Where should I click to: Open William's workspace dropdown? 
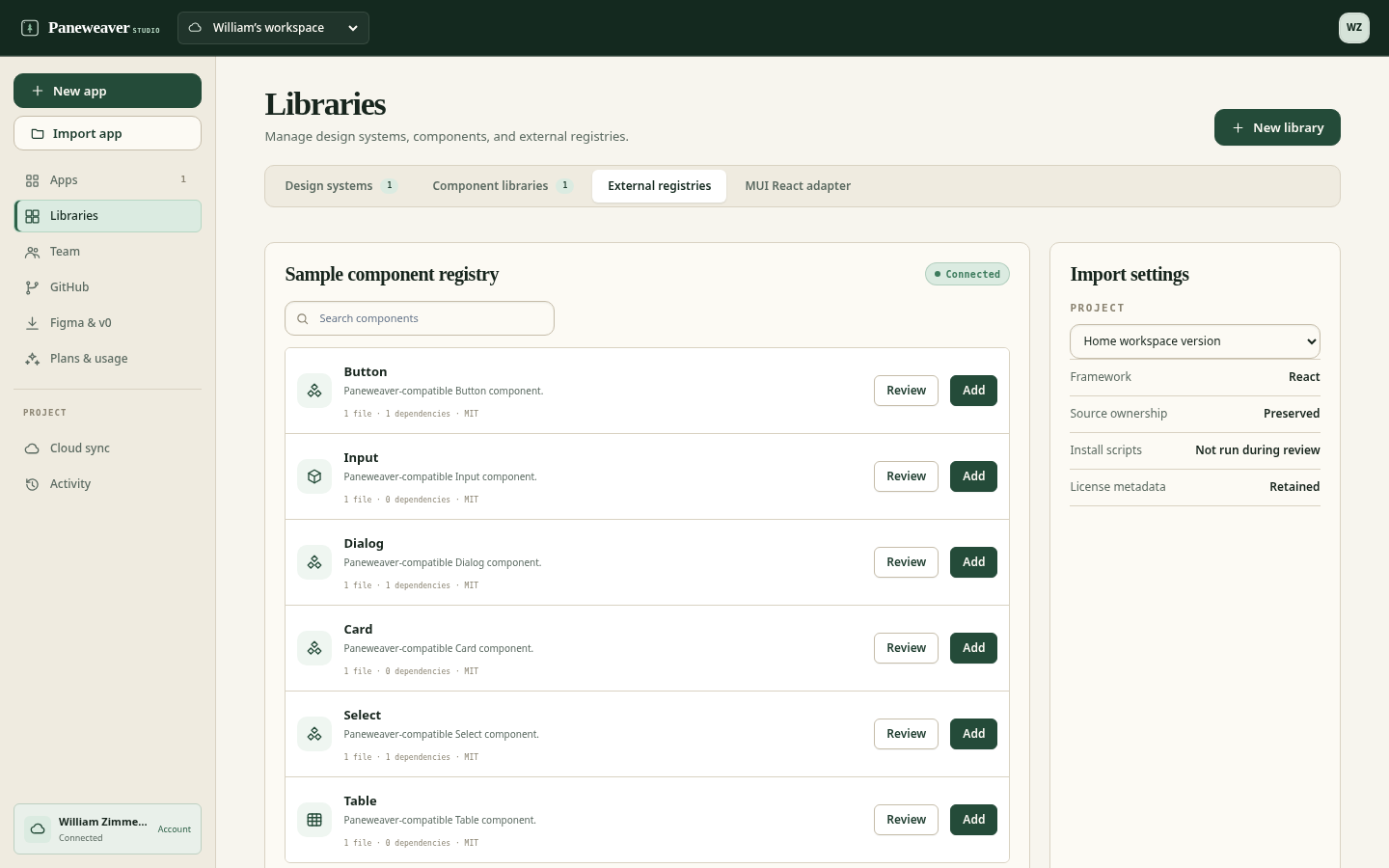click(x=273, y=28)
